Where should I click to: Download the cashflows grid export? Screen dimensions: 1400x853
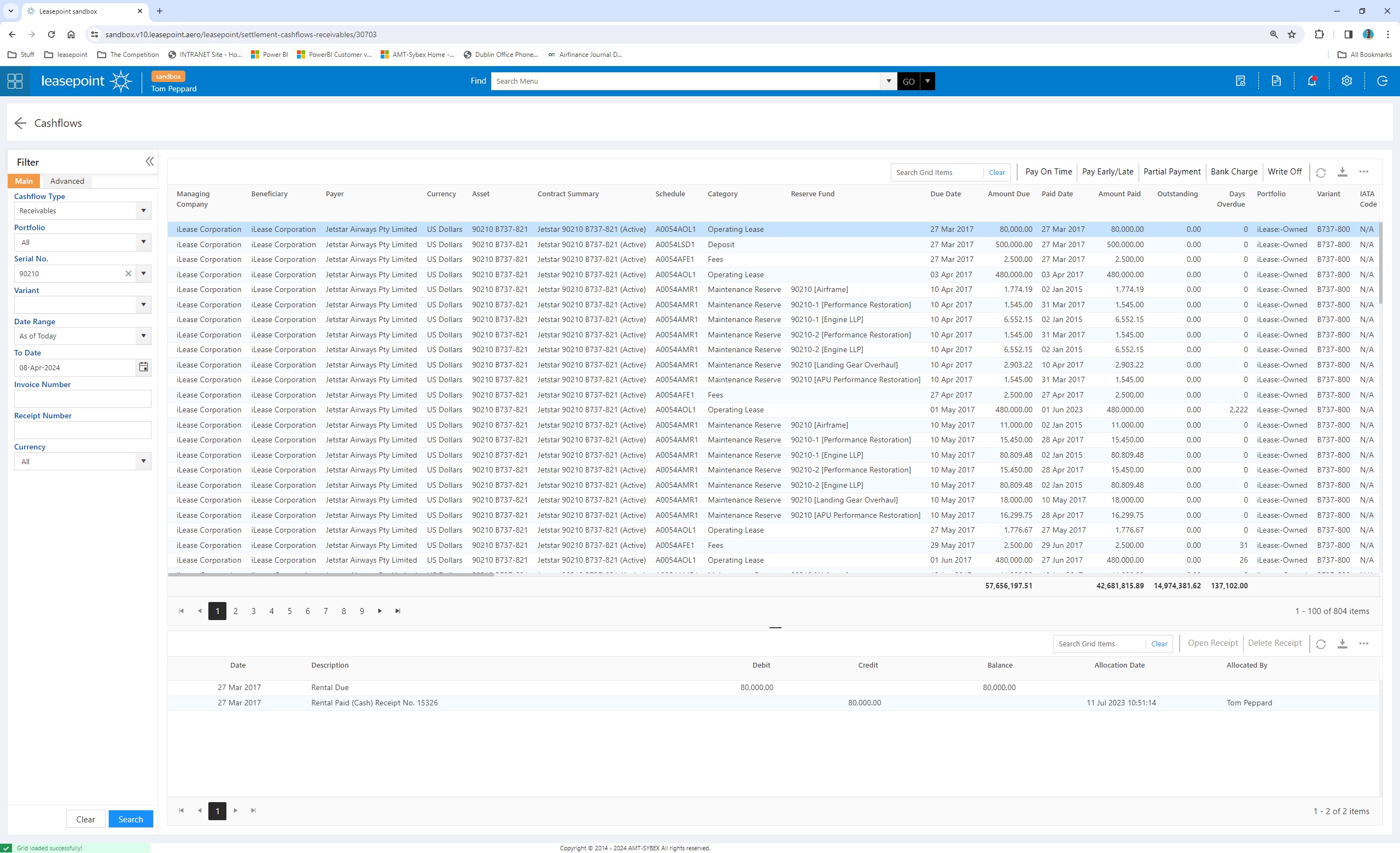[1342, 172]
